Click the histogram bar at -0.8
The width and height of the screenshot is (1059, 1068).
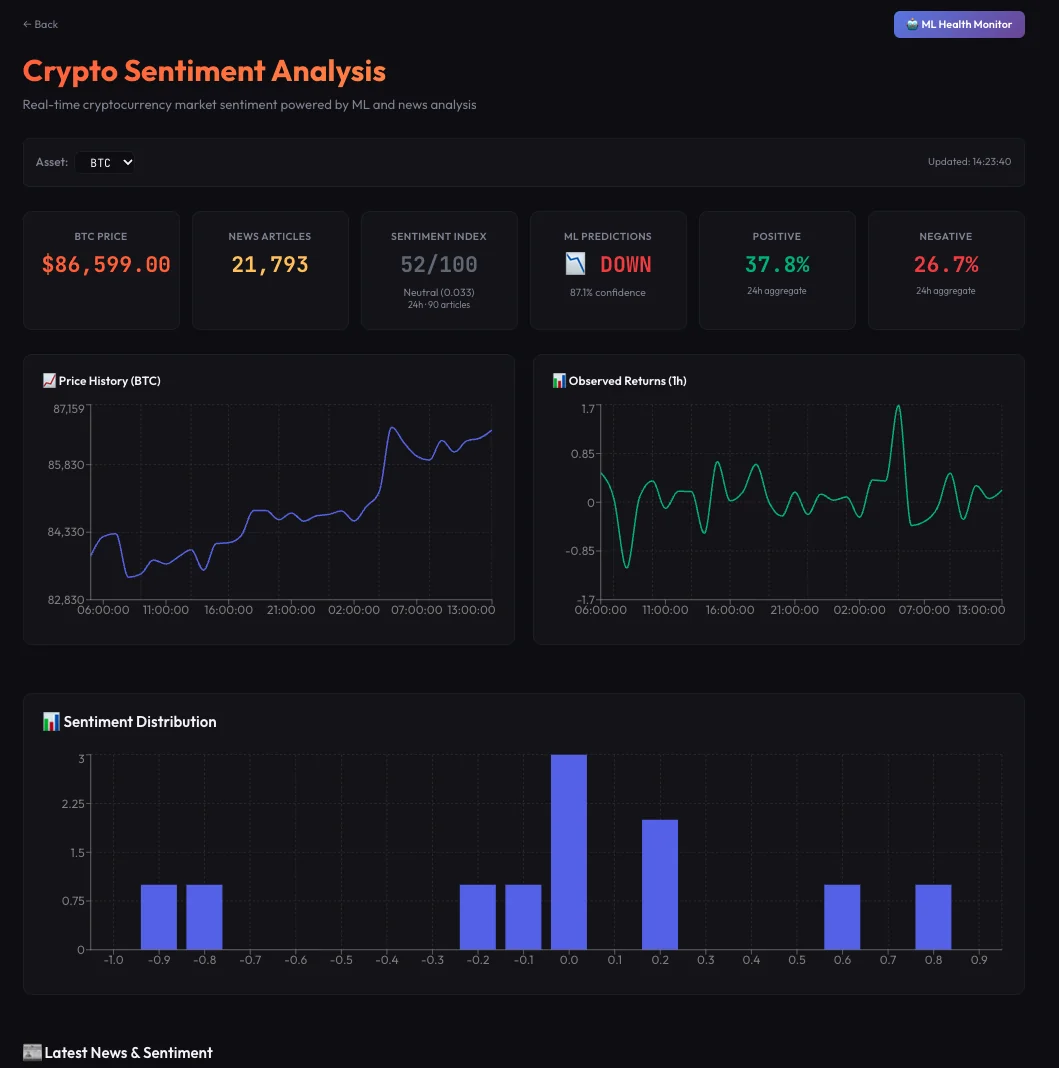[x=204, y=917]
